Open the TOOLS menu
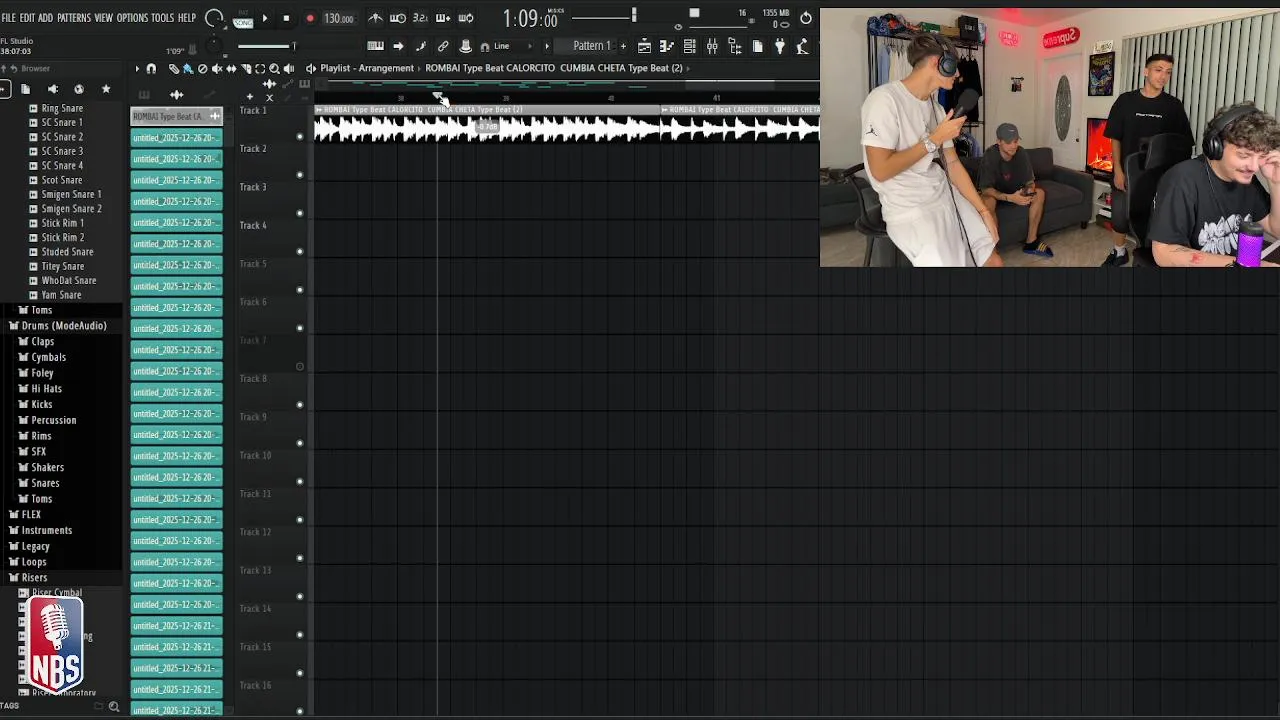 click(162, 18)
